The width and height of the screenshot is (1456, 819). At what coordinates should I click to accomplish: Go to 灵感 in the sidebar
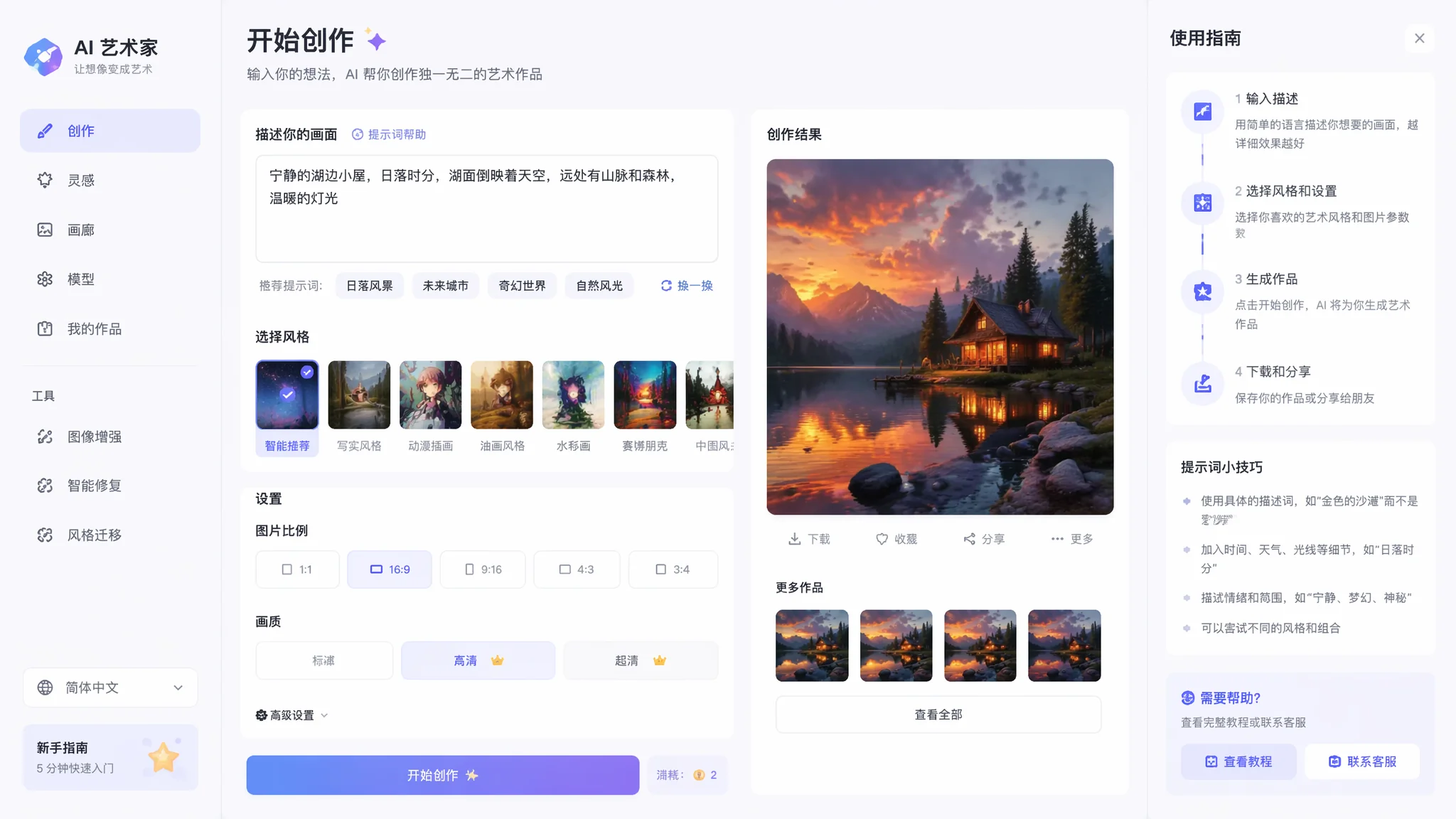(110, 181)
